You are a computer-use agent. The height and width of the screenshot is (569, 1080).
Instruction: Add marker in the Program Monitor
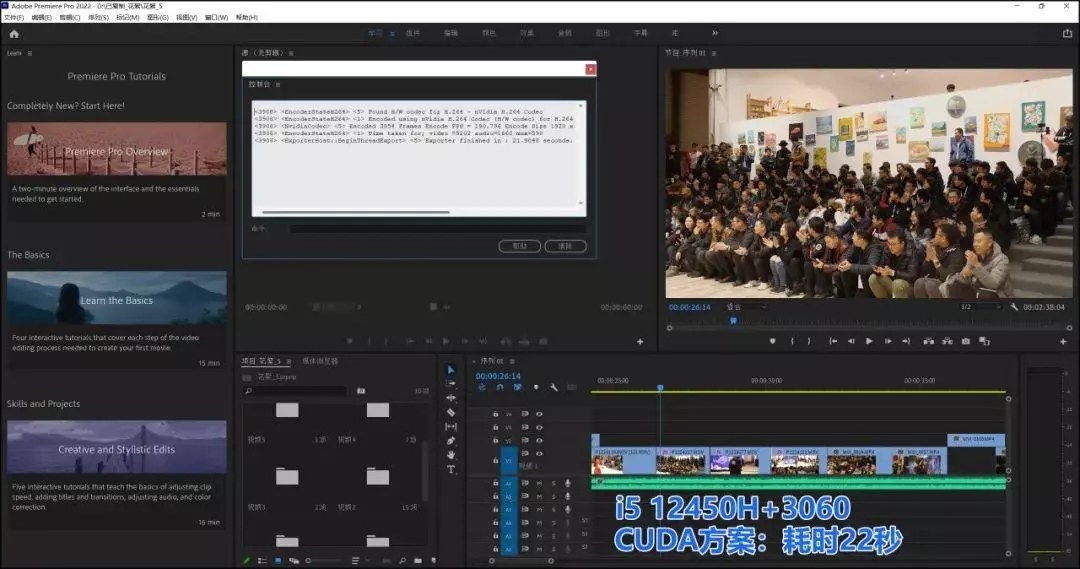click(x=773, y=341)
